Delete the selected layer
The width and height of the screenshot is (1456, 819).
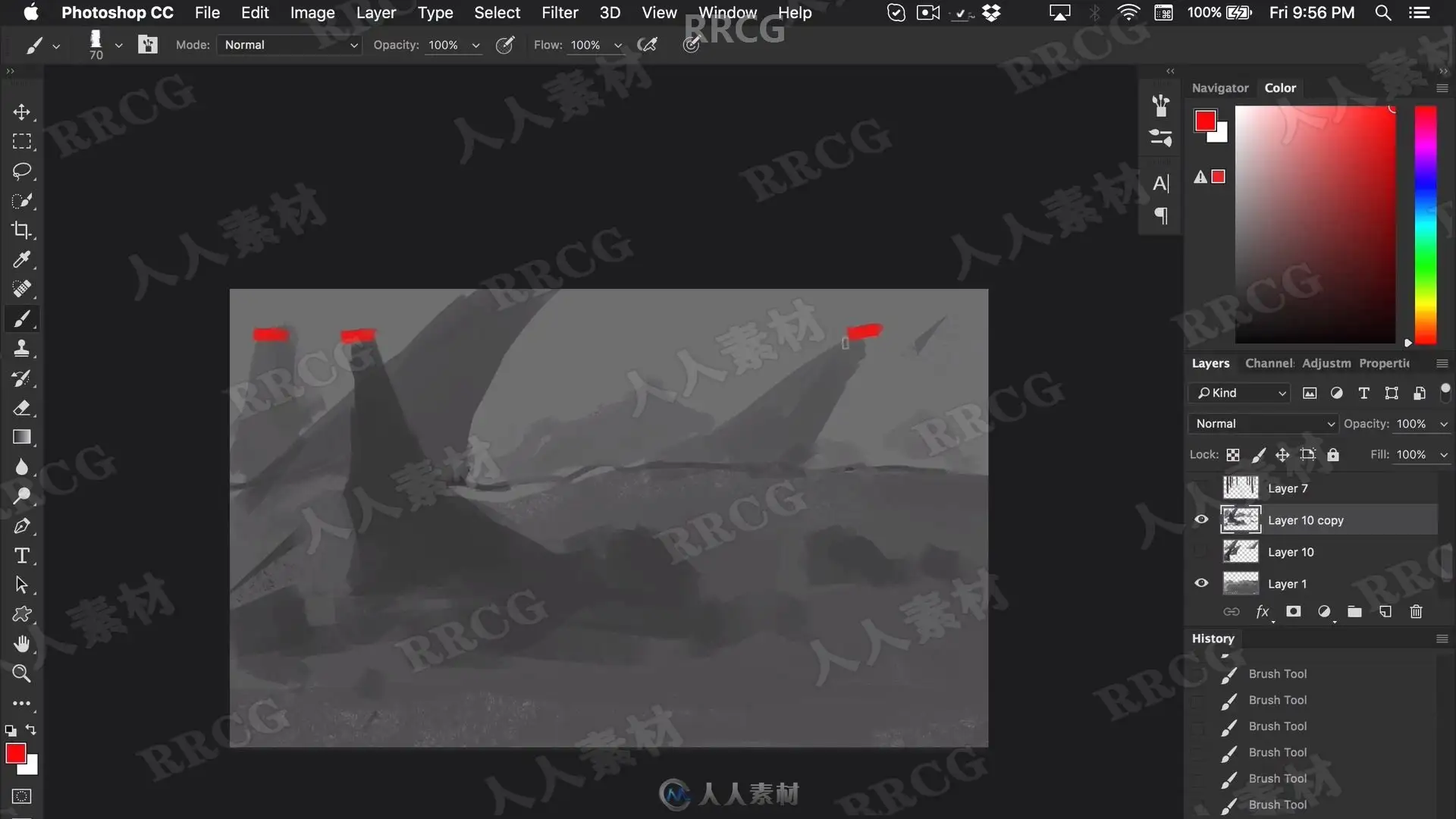[1416, 611]
